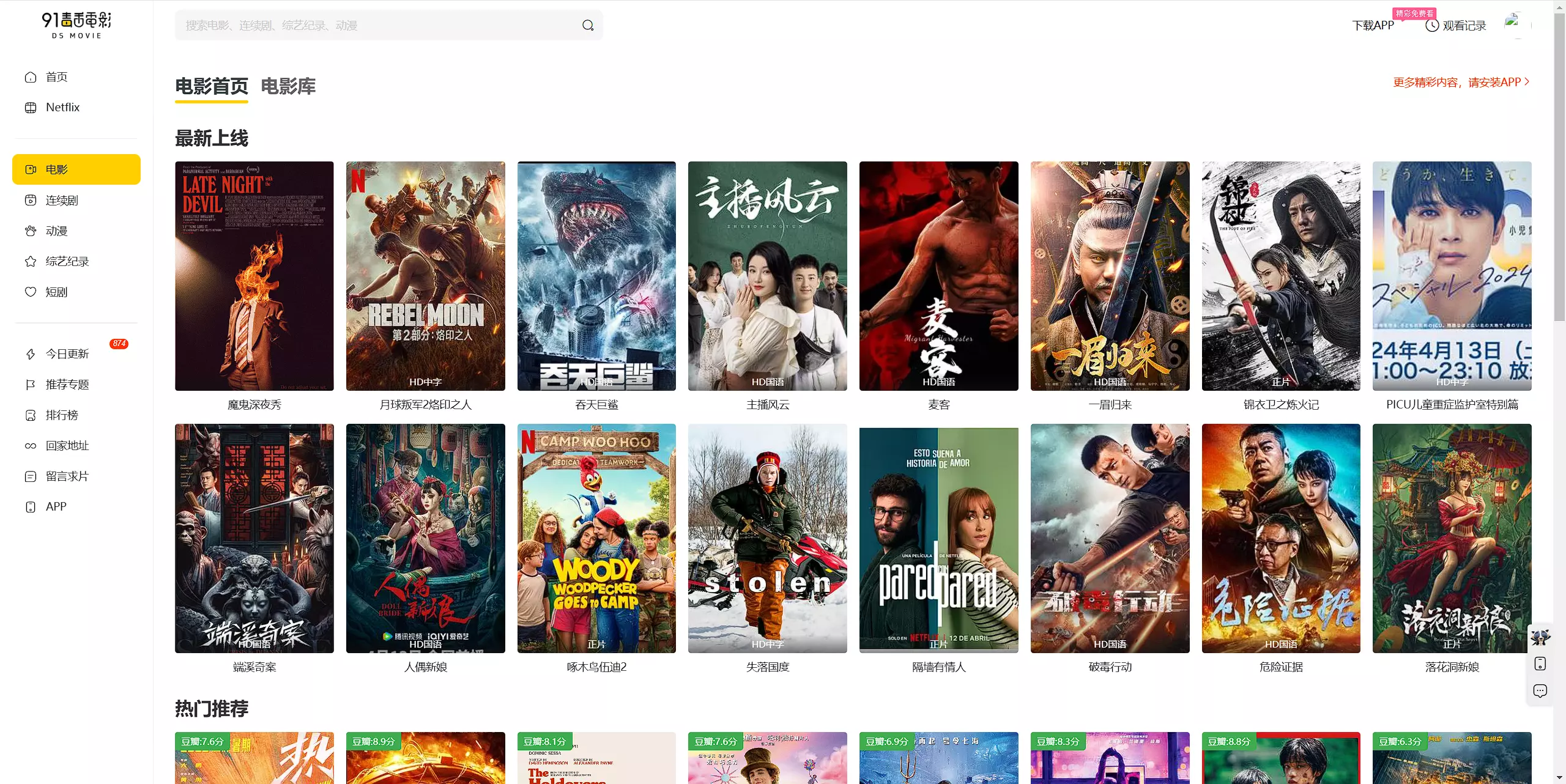Open the 动漫 category

click(56, 231)
